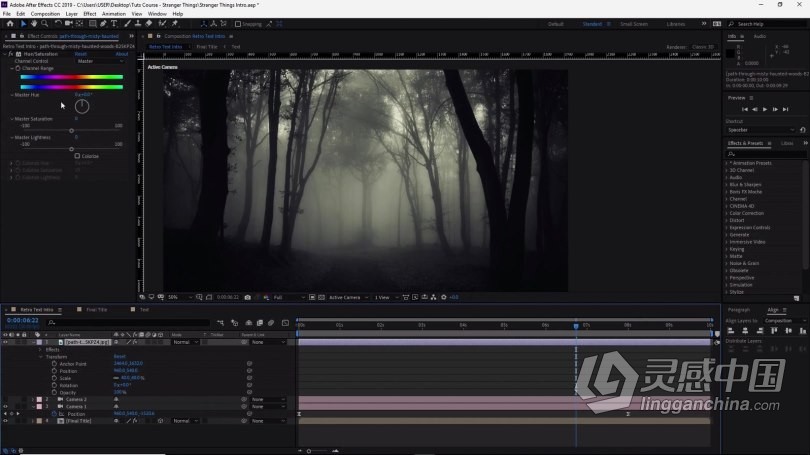Select the Type tool

115,24
